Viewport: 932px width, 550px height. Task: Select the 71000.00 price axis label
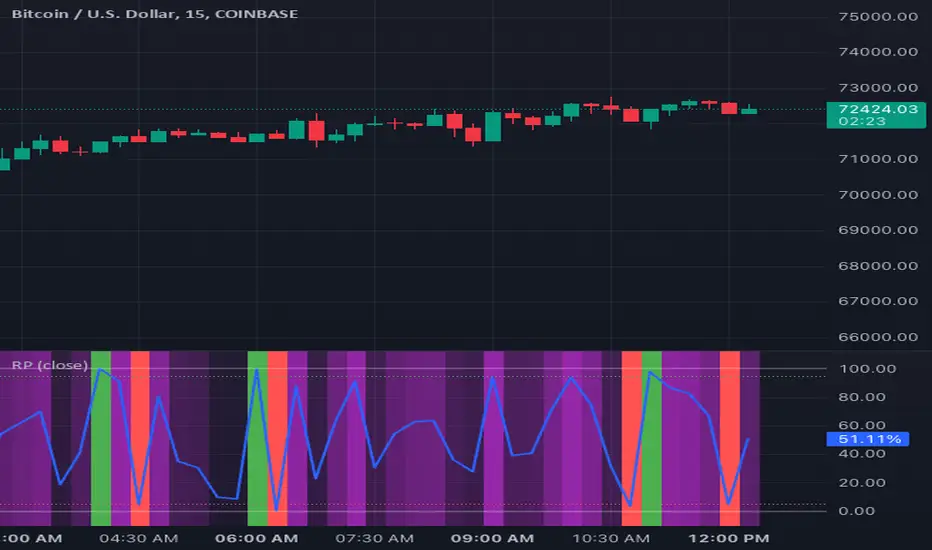click(x=878, y=159)
